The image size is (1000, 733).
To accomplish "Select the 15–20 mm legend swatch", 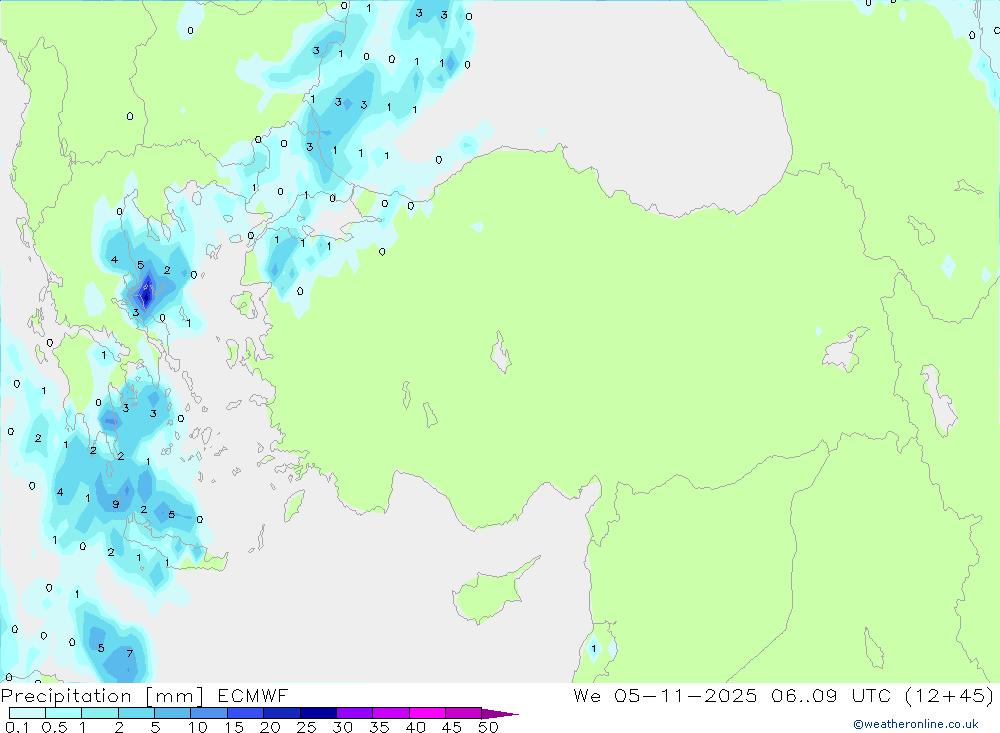I will [x=246, y=713].
